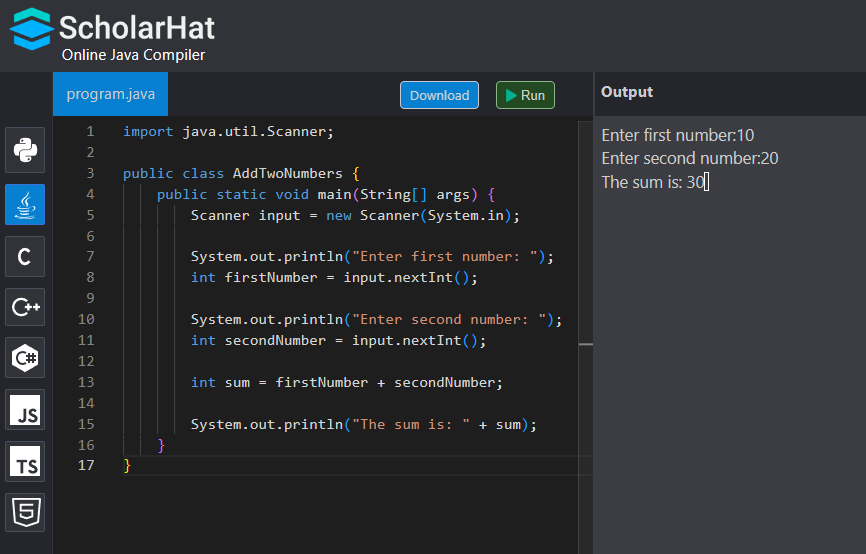Open the HTML5 editor icon

(25, 512)
